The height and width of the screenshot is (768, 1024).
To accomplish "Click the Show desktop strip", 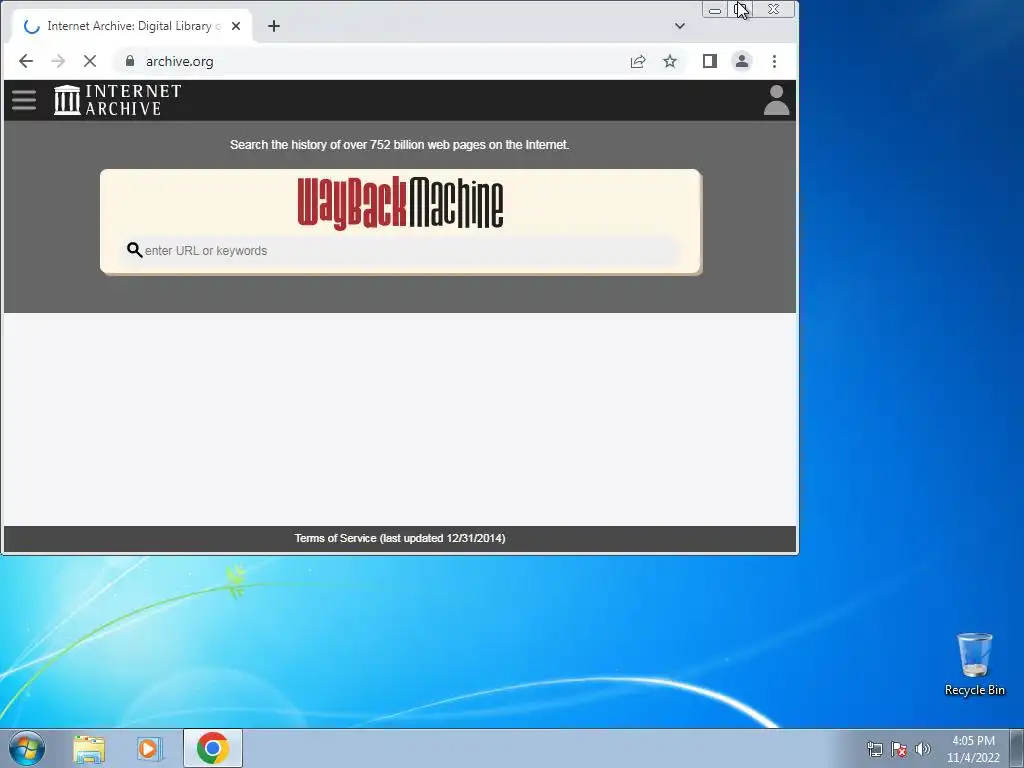I will (x=1017, y=748).
